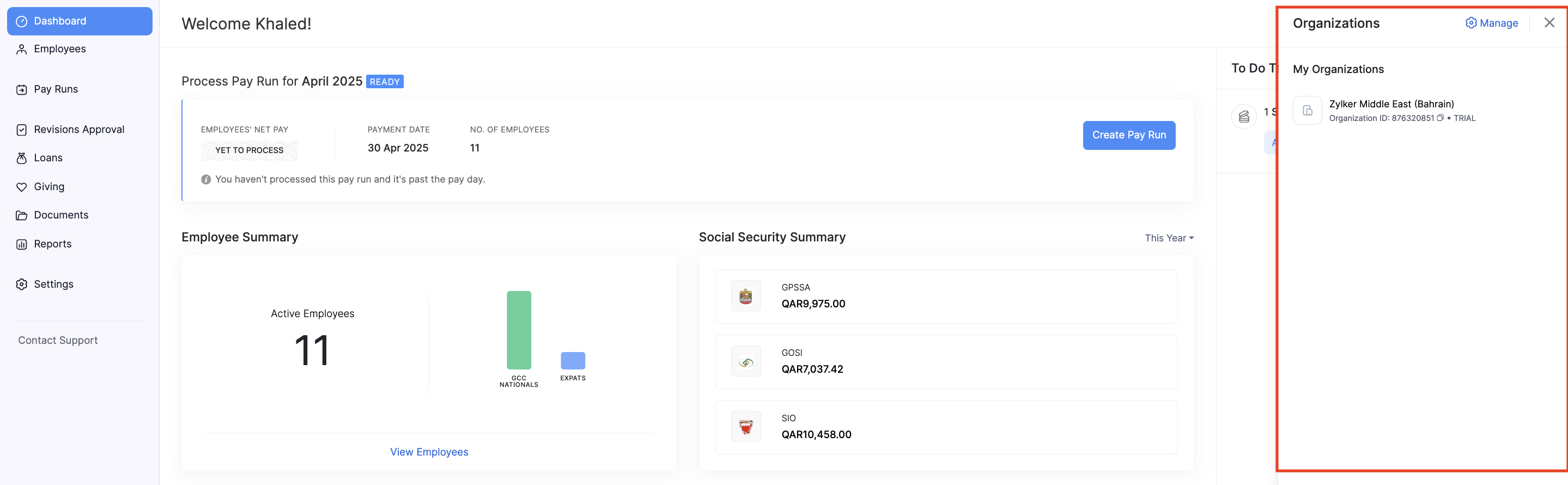Copy the Organization ID with copy icon
The image size is (1568, 485).
click(x=1440, y=118)
